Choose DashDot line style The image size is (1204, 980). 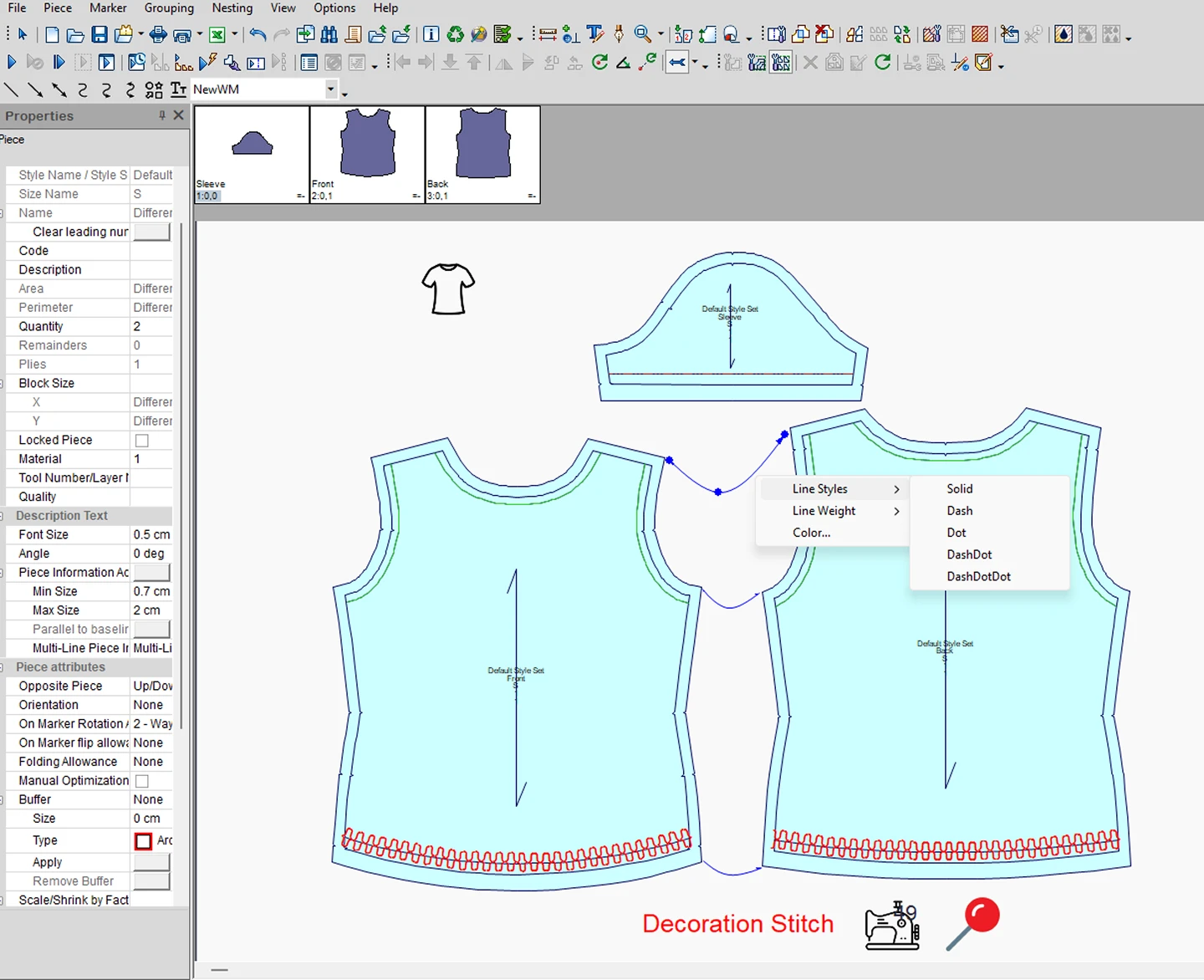coord(969,554)
